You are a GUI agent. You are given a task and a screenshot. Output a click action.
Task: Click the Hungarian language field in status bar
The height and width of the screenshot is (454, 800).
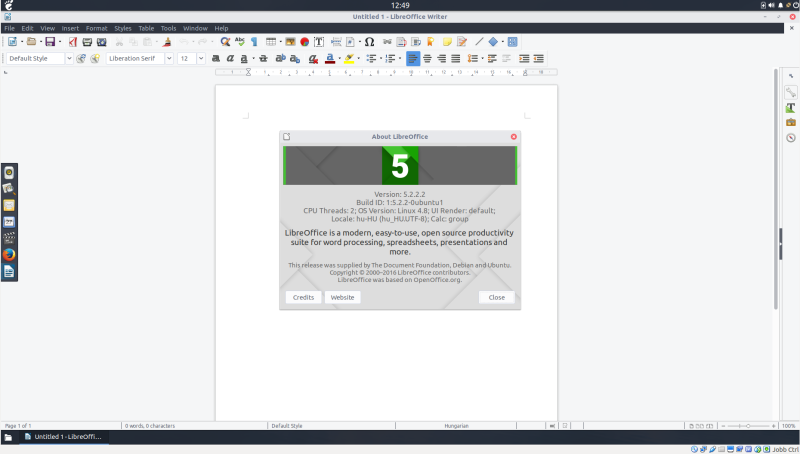pyautogui.click(x=456, y=426)
